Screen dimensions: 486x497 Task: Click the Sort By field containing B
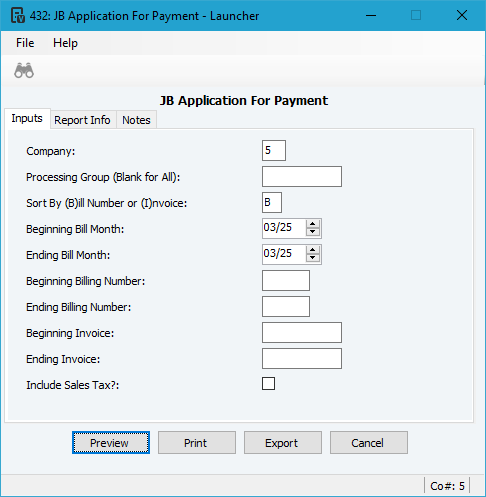pos(272,202)
